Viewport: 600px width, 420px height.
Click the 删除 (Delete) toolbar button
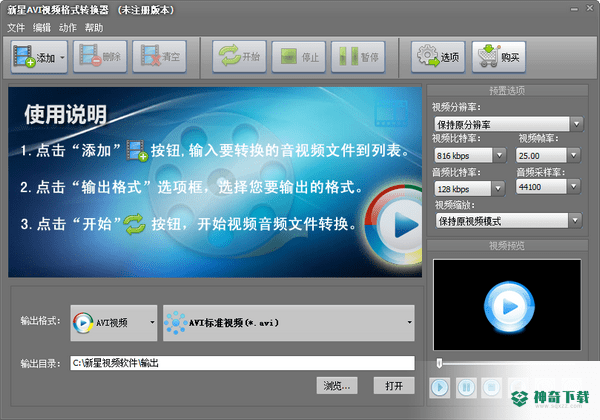100,57
